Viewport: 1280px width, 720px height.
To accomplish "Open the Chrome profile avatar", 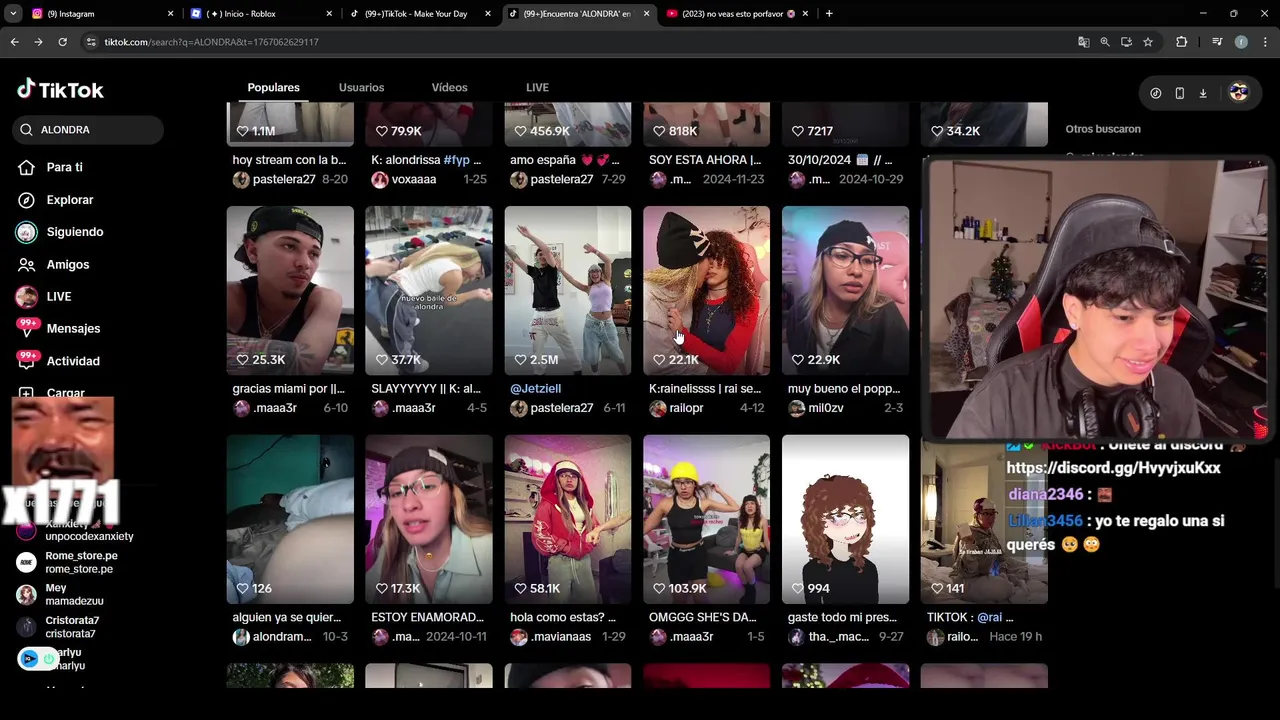I will [1241, 42].
